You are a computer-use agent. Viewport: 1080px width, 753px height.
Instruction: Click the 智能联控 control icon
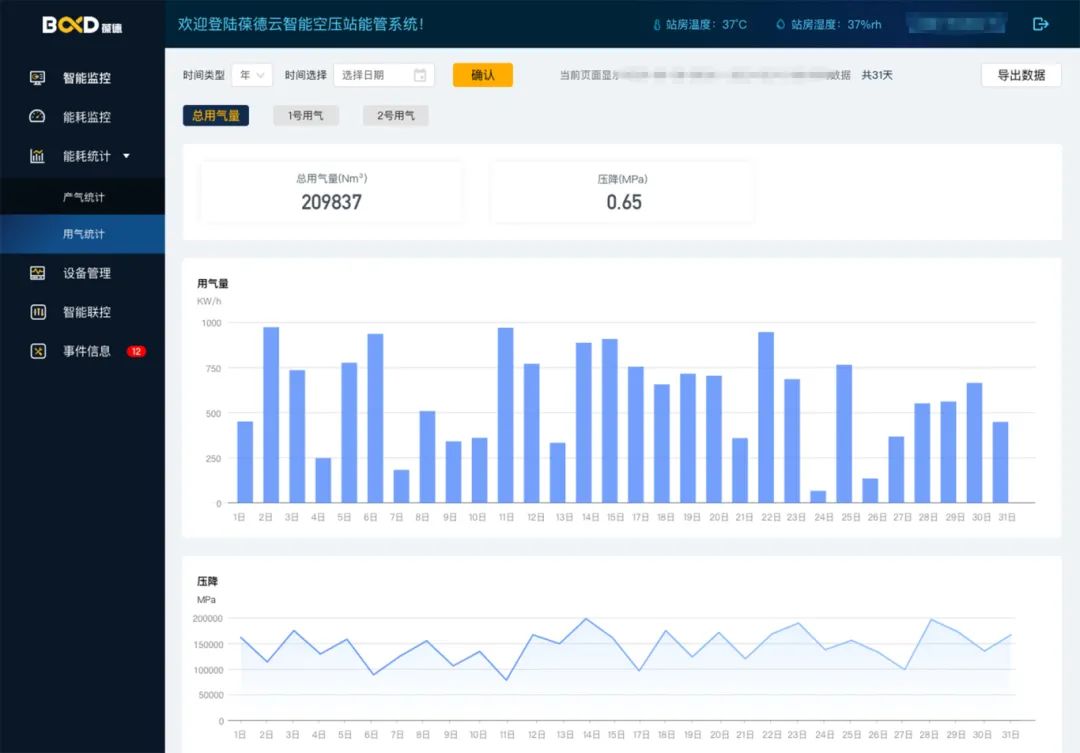pos(38,312)
